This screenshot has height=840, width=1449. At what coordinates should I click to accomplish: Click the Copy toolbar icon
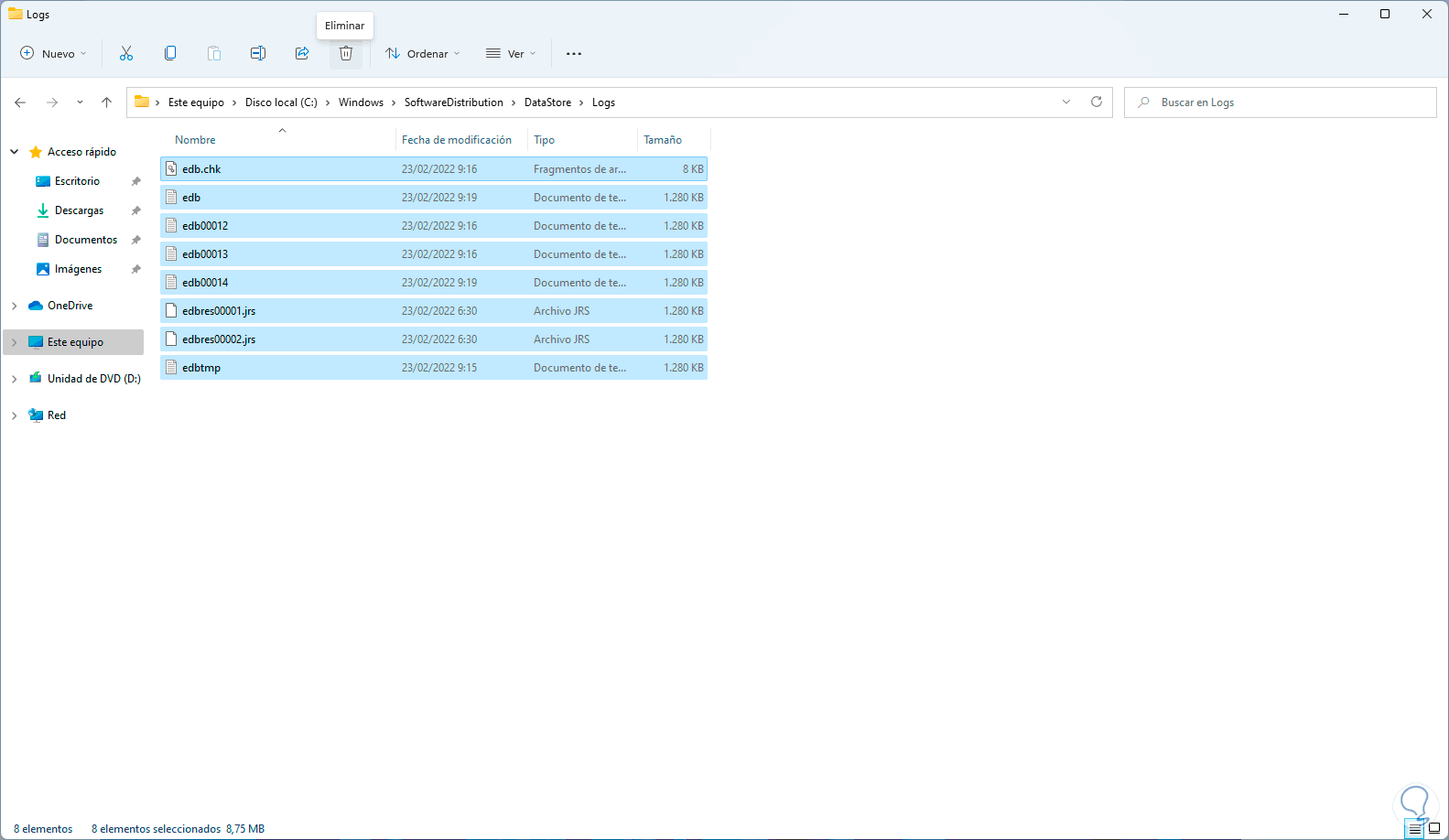pyautogui.click(x=170, y=54)
